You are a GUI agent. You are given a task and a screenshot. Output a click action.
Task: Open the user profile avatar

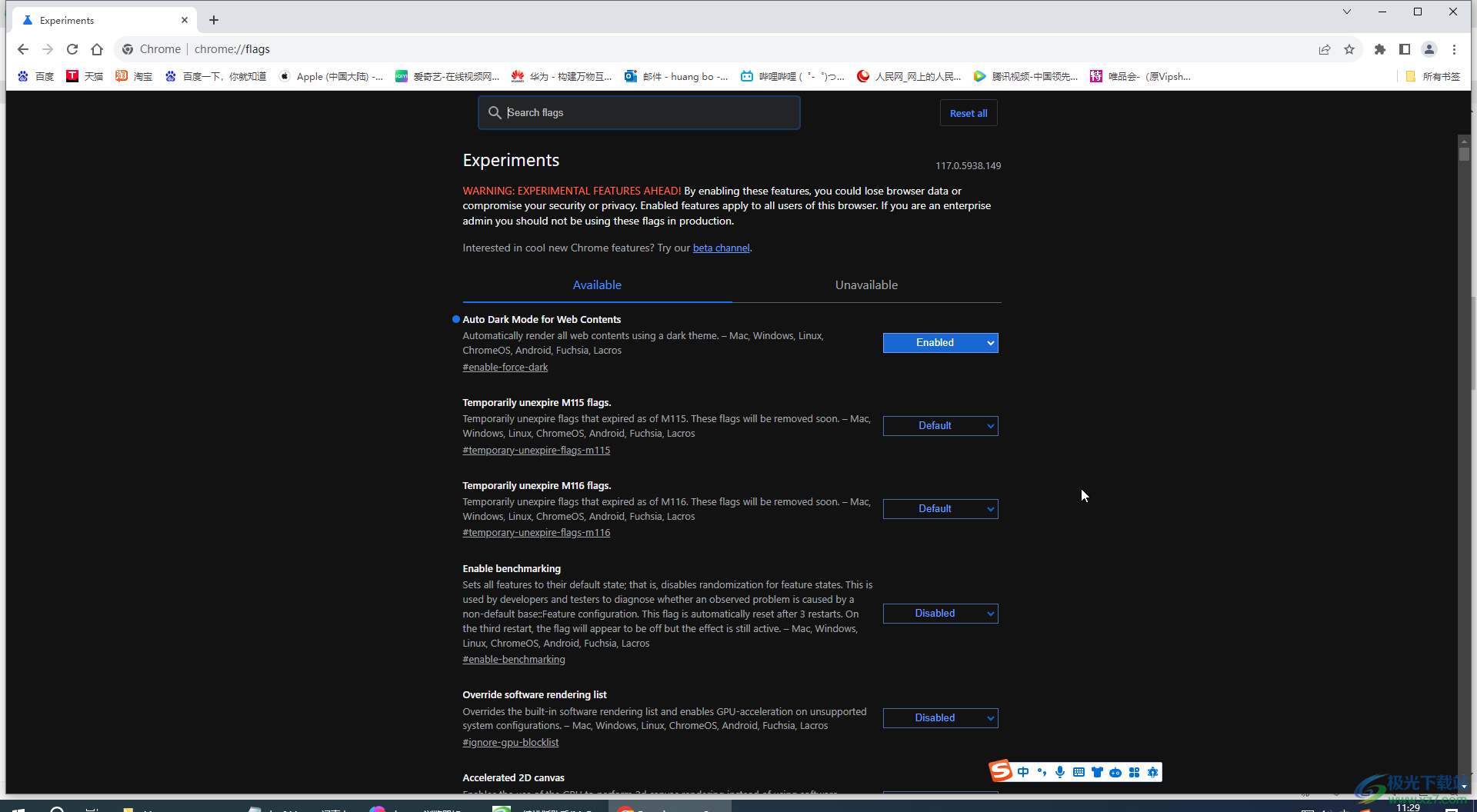coord(1429,49)
